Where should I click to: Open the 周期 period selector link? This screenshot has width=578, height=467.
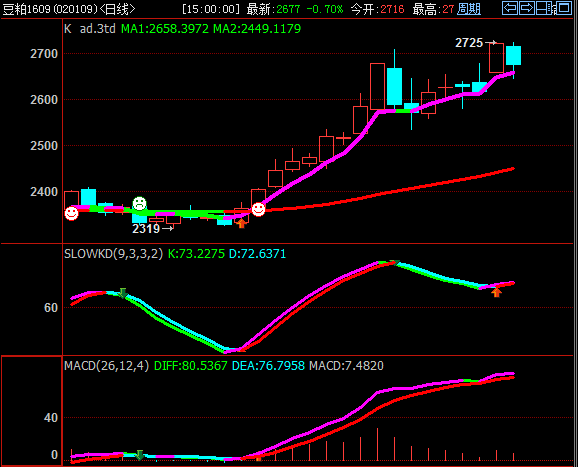tap(469, 9)
